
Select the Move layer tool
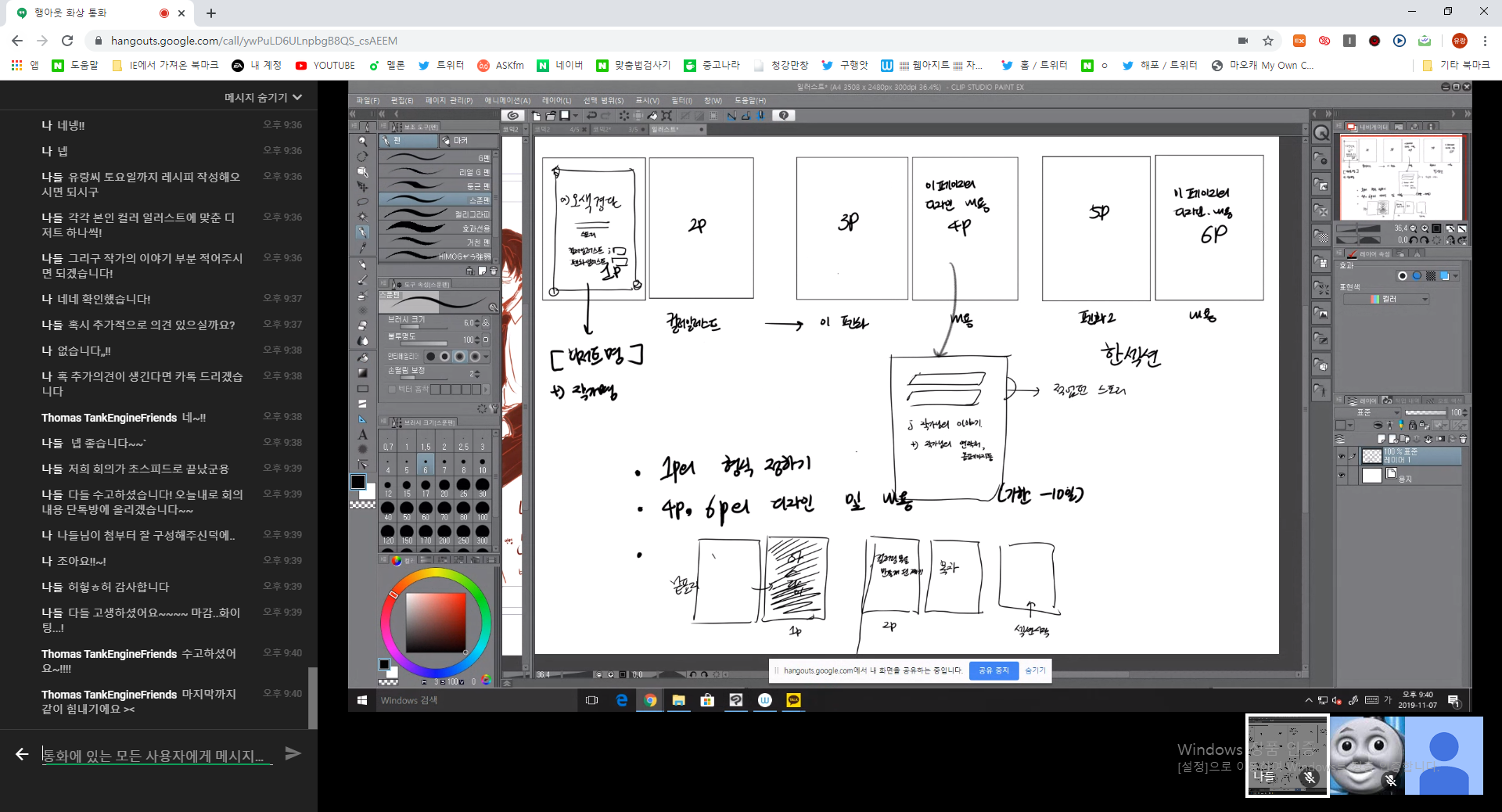click(x=362, y=186)
